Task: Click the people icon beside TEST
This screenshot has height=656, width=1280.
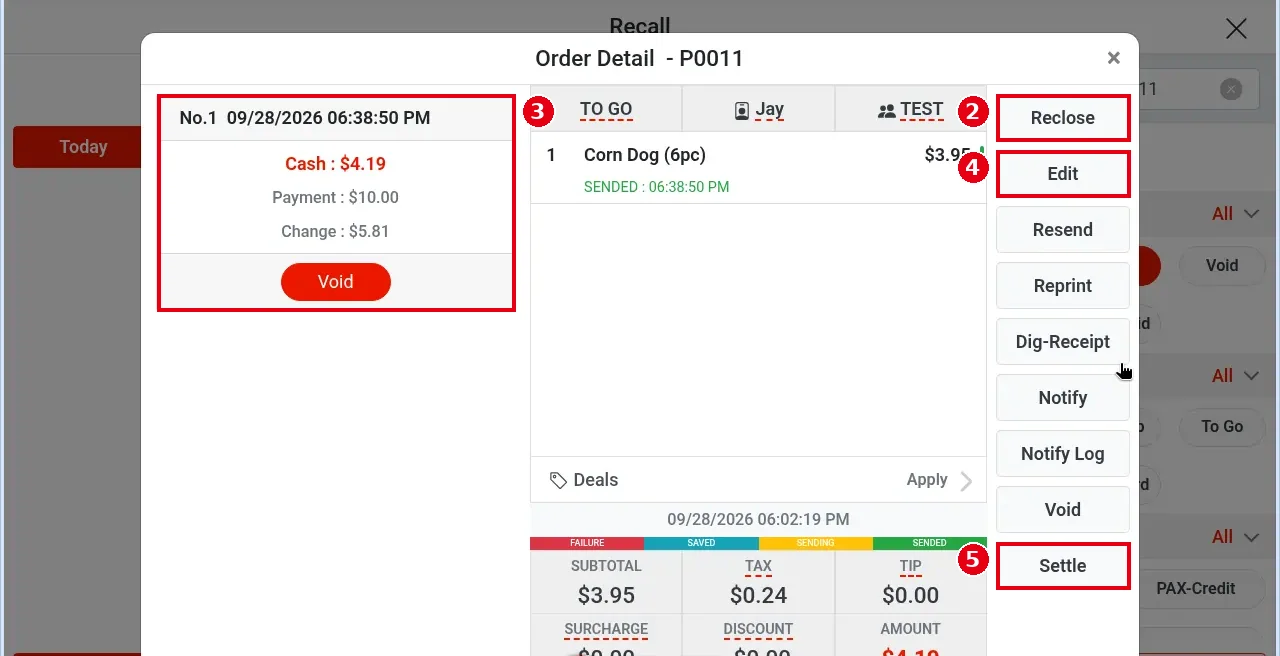Action: click(887, 111)
